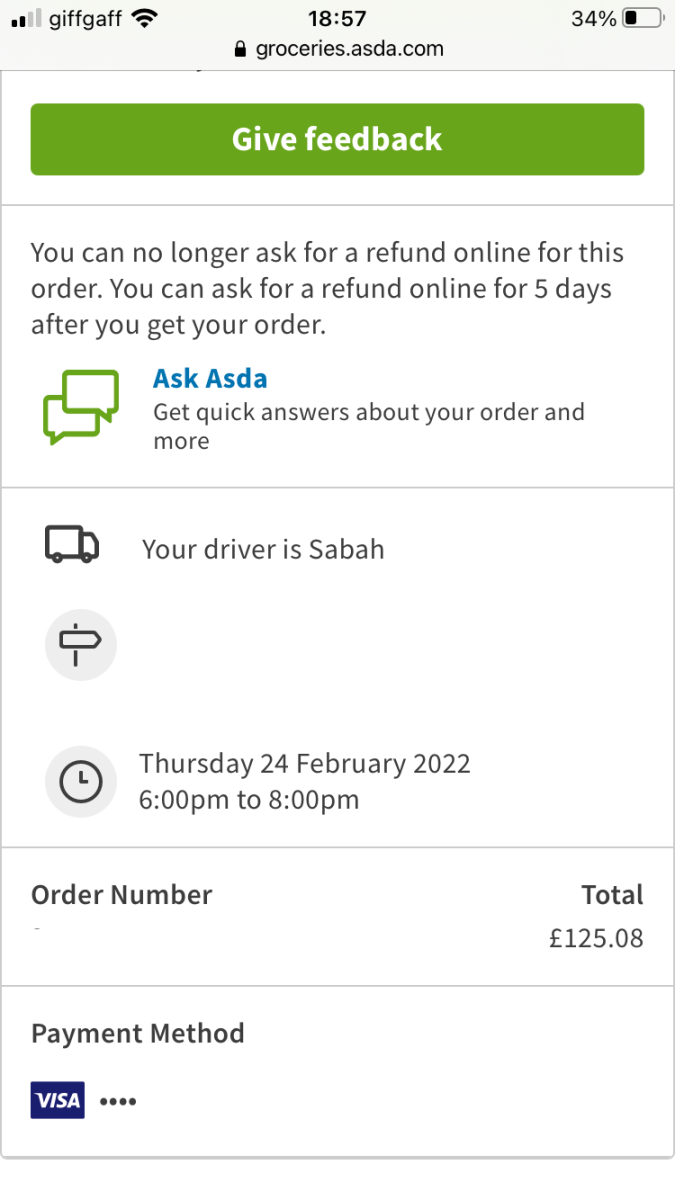Click the green chat bubbles icon
675x1200 pixels.
[81, 407]
